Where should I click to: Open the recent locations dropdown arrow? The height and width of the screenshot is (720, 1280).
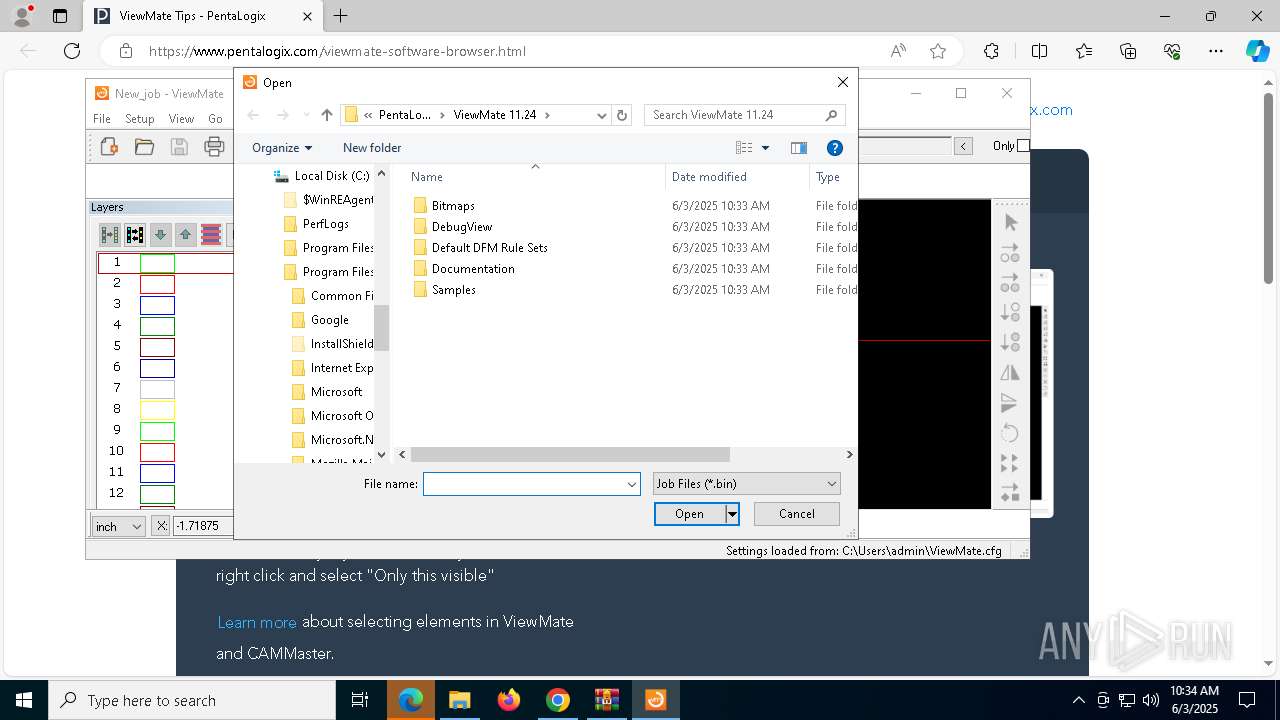[306, 115]
